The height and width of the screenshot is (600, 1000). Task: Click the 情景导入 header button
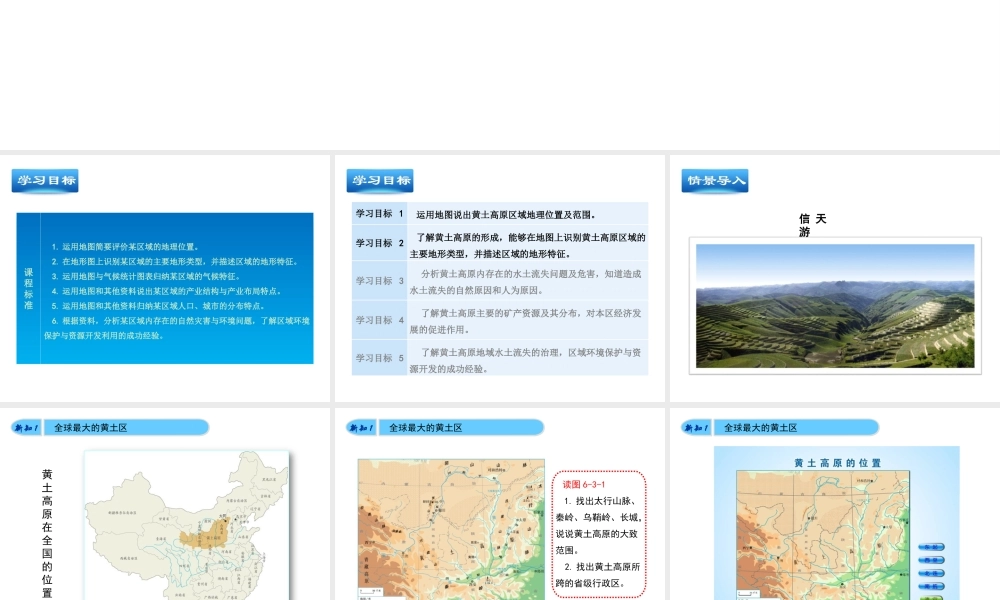click(715, 181)
